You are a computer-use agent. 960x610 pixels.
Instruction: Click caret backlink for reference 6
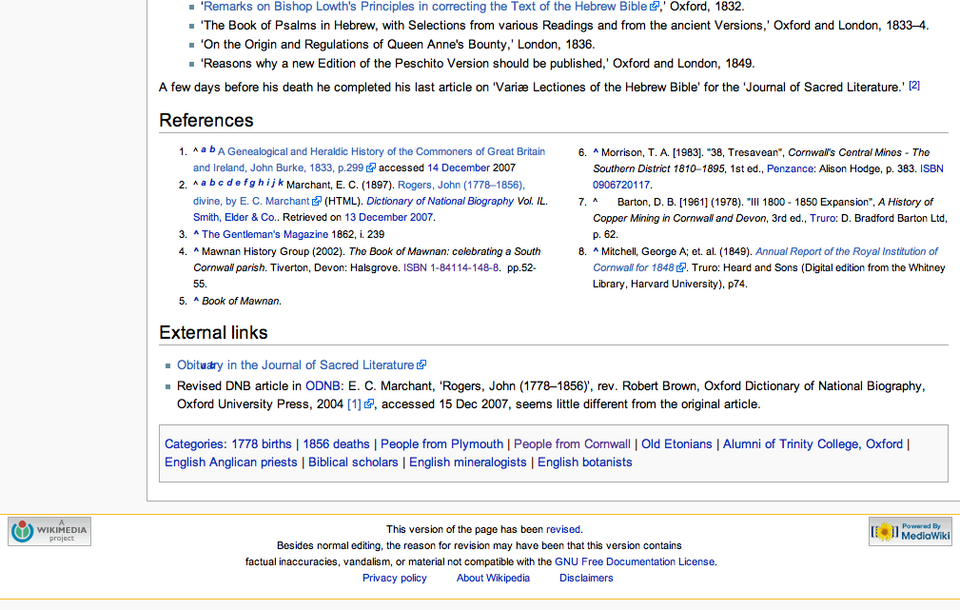click(x=596, y=152)
